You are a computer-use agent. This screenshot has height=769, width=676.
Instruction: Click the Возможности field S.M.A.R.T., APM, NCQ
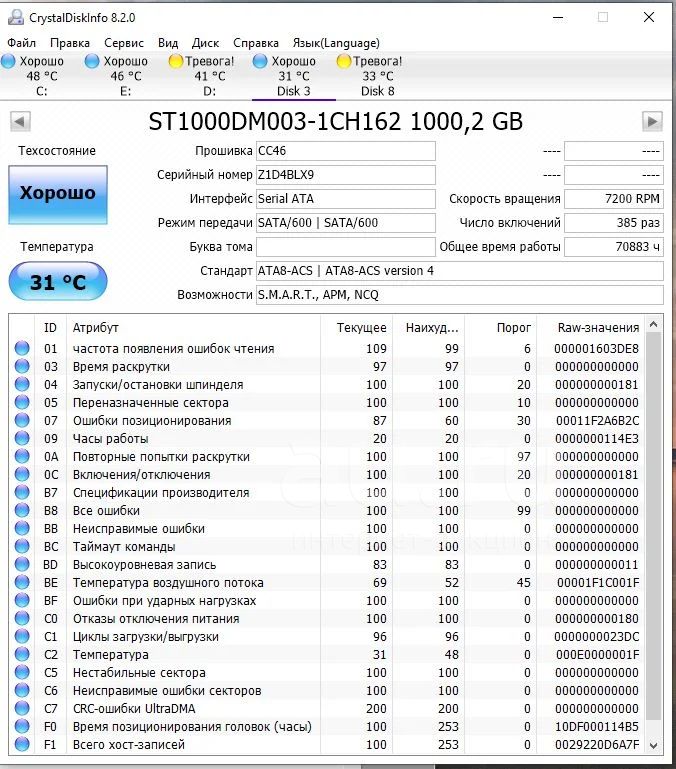[x=460, y=295]
